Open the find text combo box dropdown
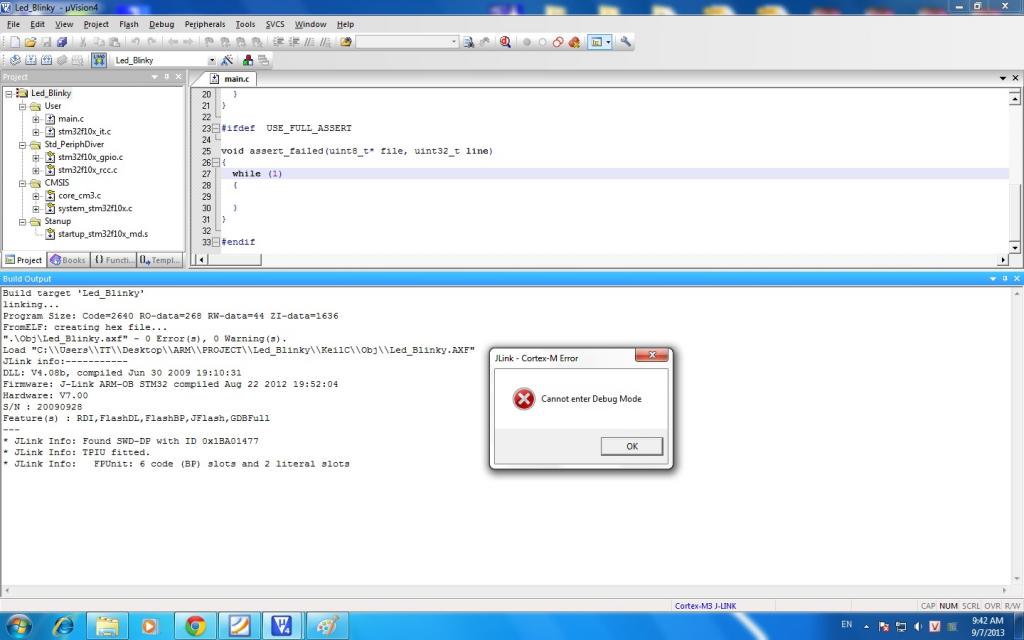 [454, 42]
